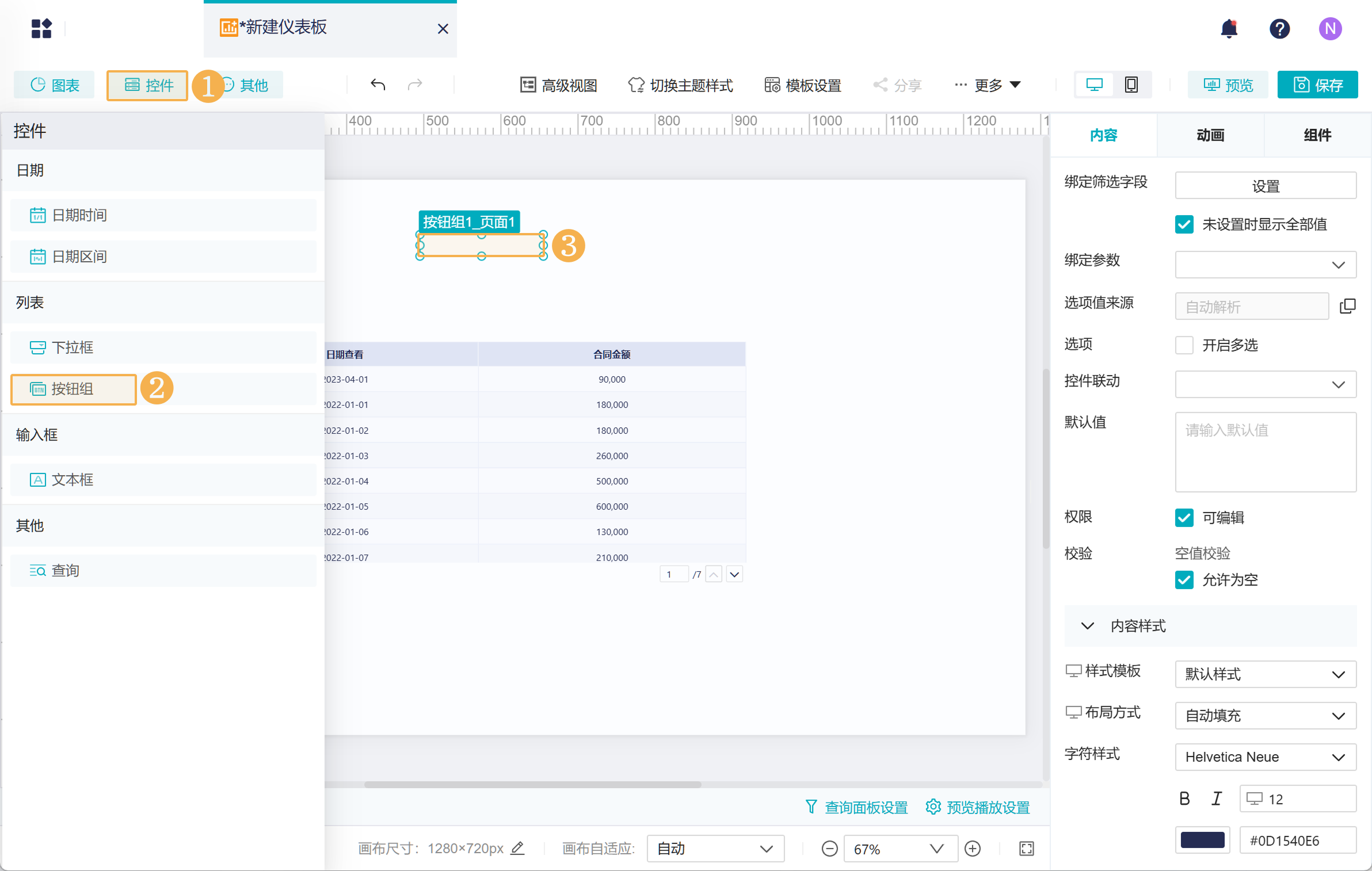The width and height of the screenshot is (1372, 871).
Task: Click the zoom in plus icon
Action: click(973, 849)
